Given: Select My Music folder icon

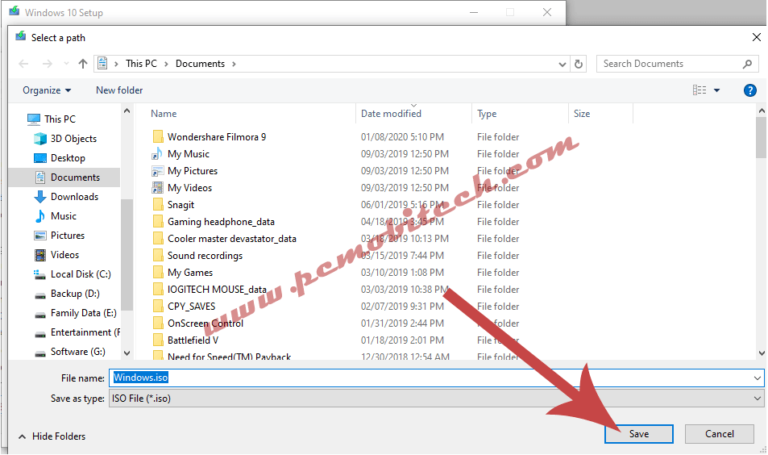Looking at the screenshot, I should coord(157,154).
